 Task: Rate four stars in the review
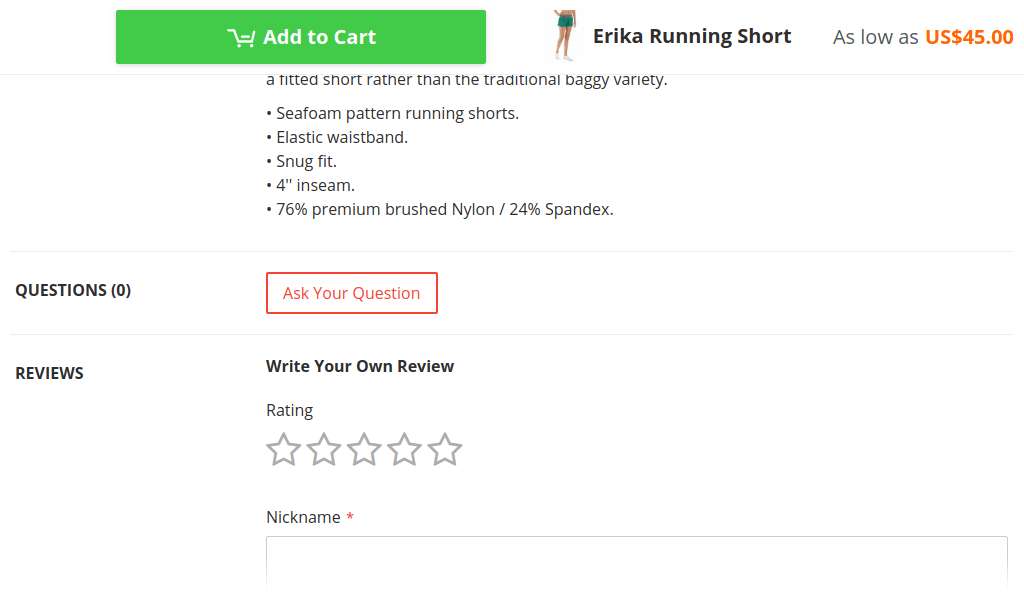tap(404, 449)
